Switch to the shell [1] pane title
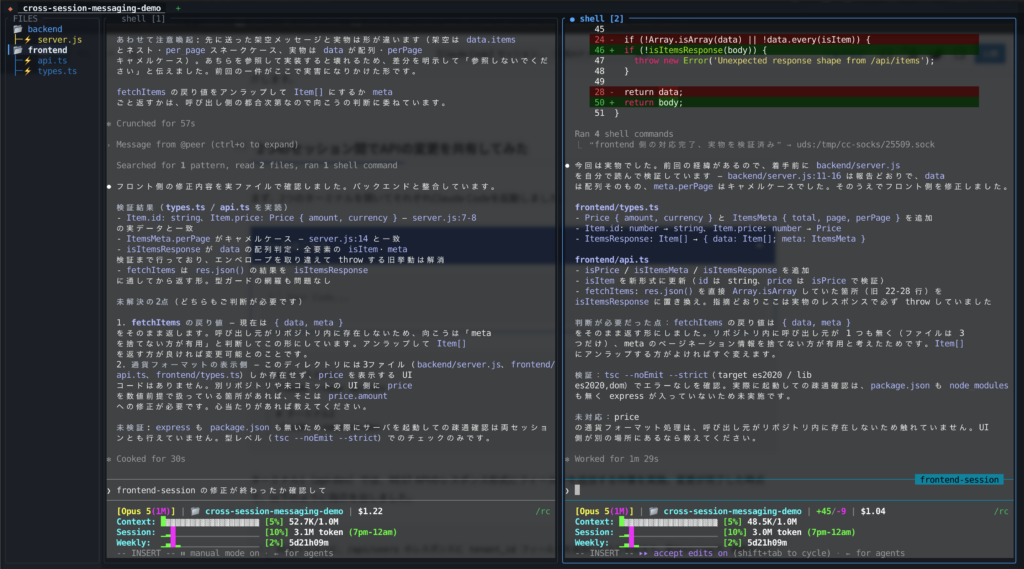The width and height of the screenshot is (1024, 569). pyautogui.click(x=143, y=19)
